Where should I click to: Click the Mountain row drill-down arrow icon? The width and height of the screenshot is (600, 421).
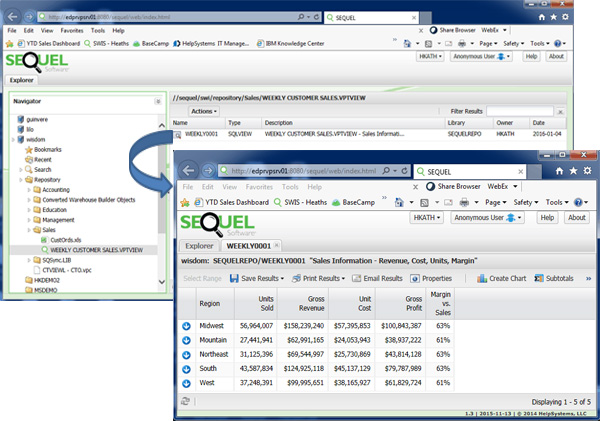[186, 340]
